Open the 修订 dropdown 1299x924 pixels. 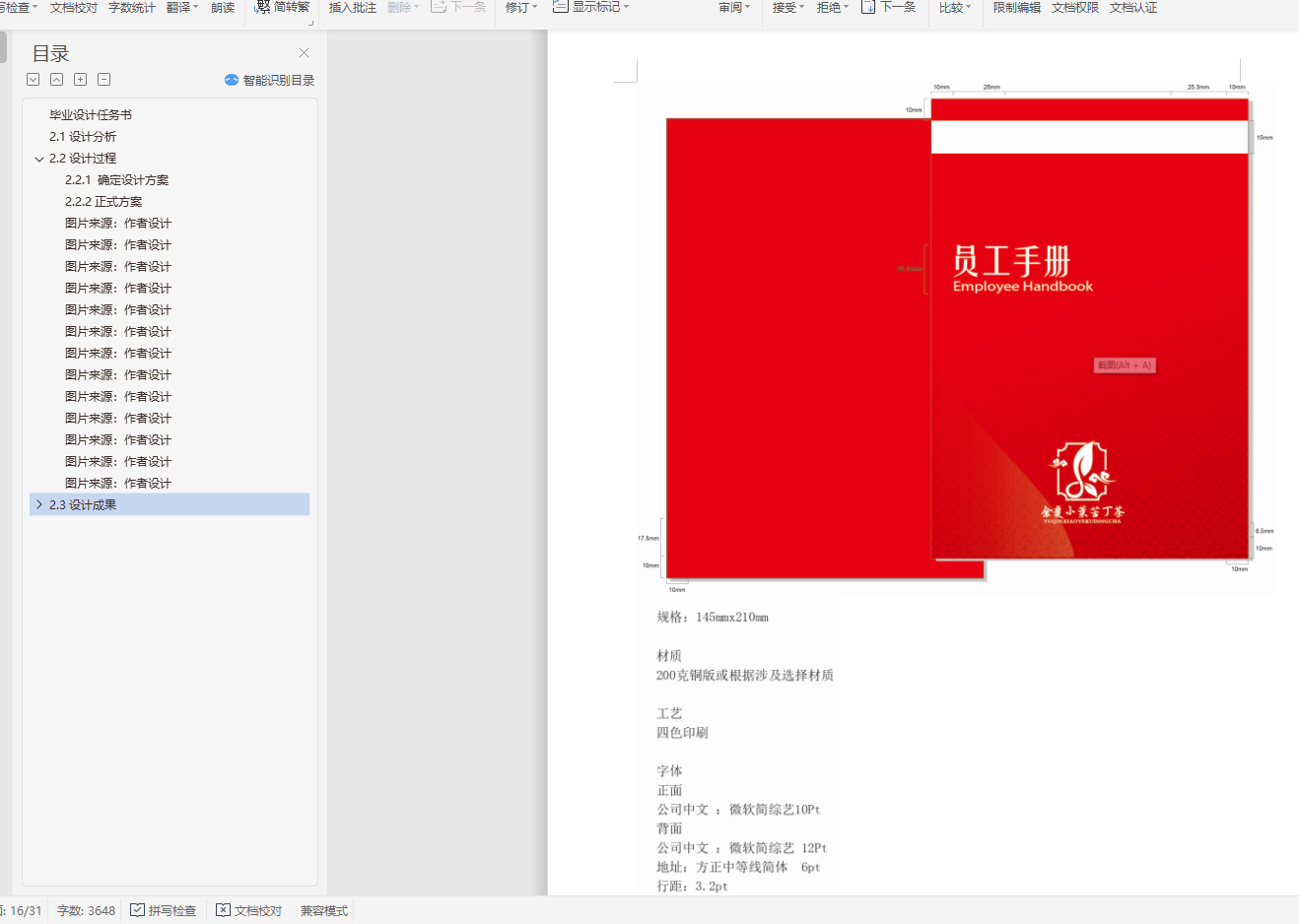point(521,7)
